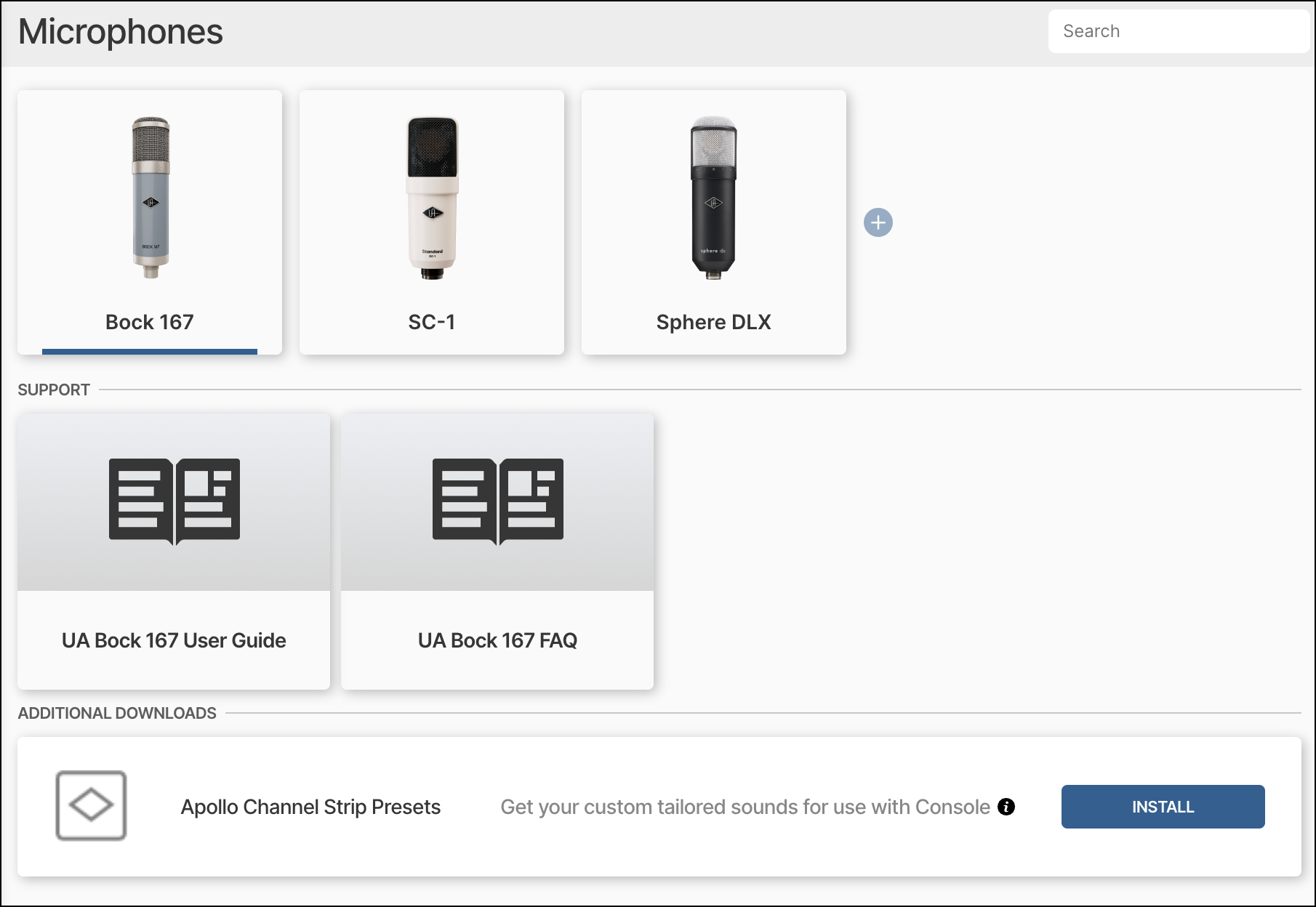Click the Microphones page heading
The height and width of the screenshot is (907, 1316).
click(121, 32)
